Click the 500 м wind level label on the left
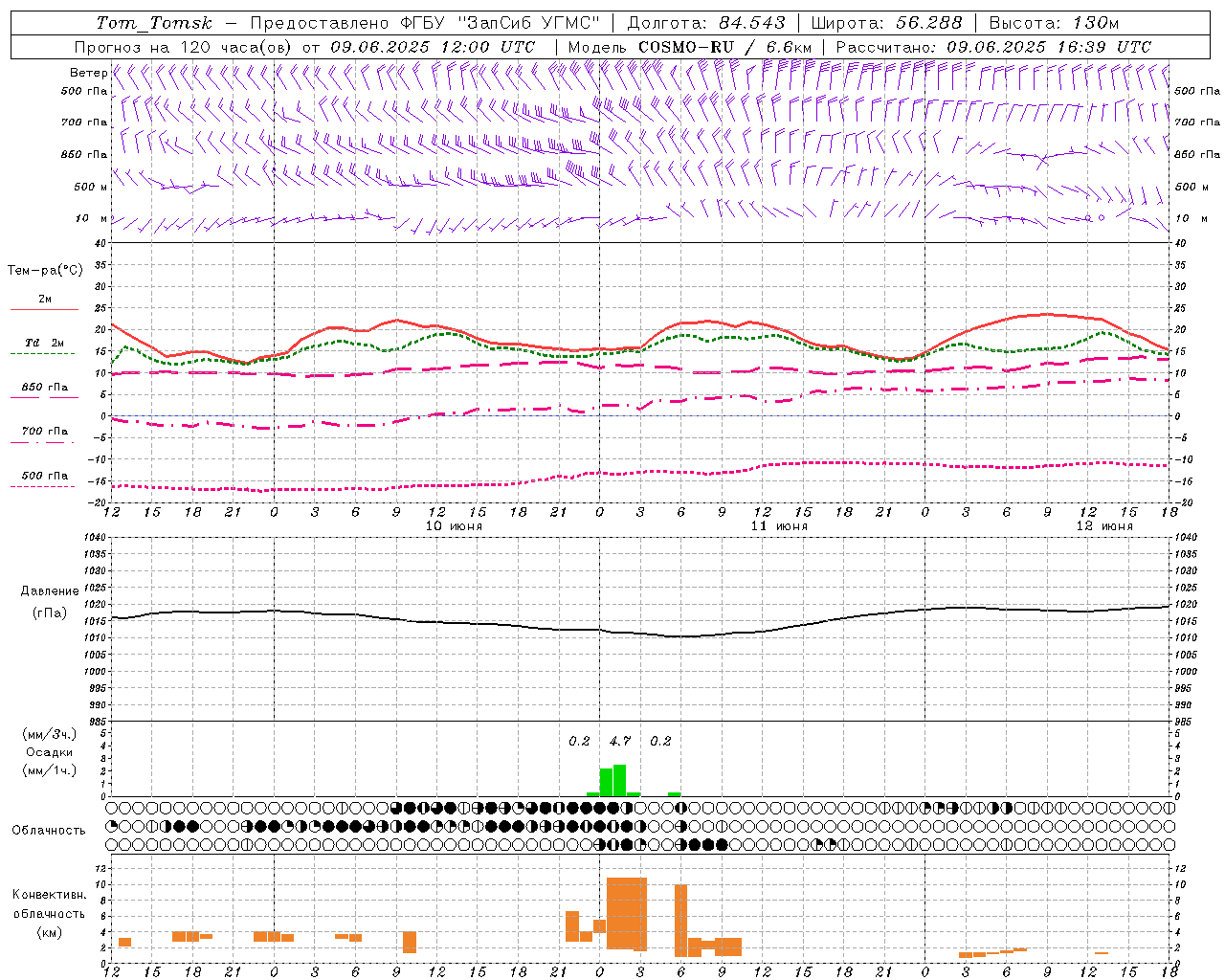This screenshot has height=980, width=1225. click(91, 188)
